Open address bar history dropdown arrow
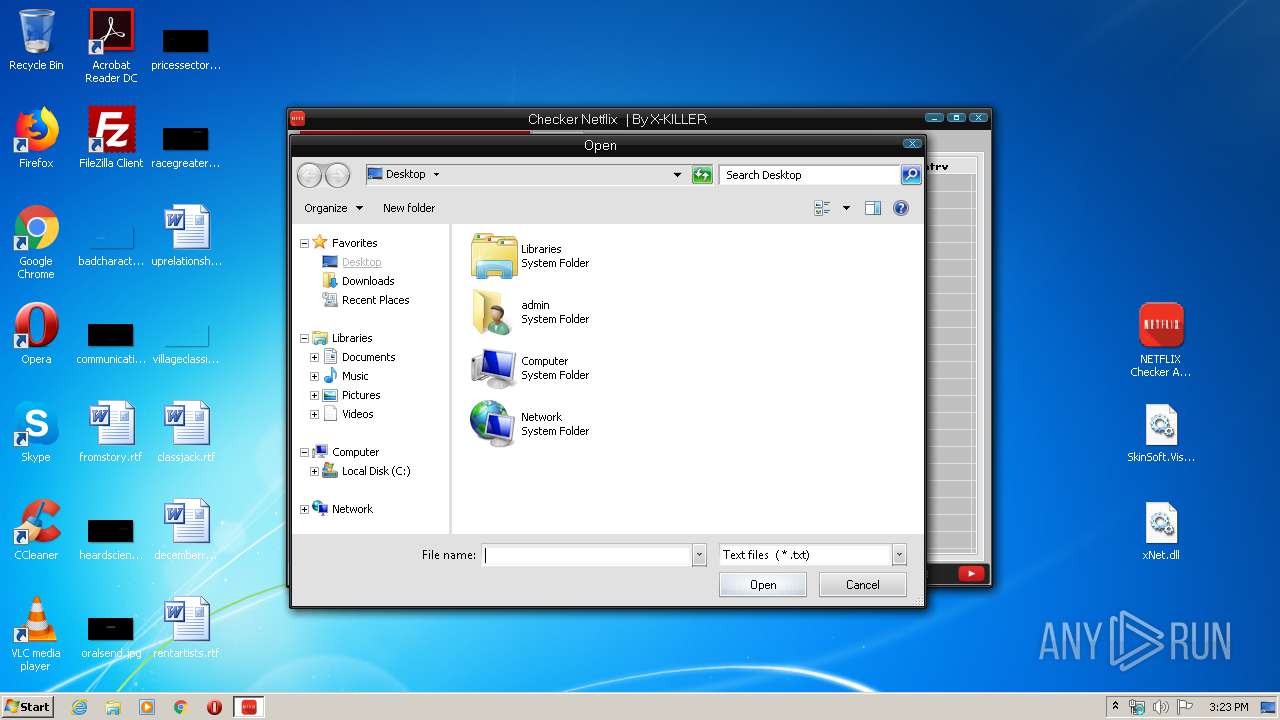 [x=677, y=175]
